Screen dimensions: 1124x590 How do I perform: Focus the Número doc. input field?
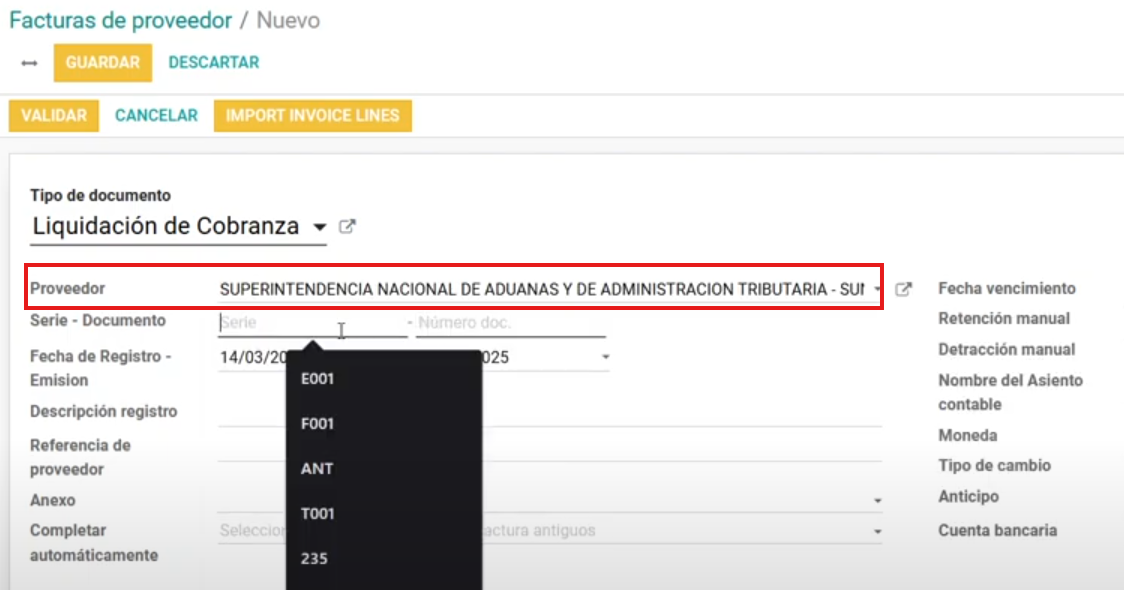(x=510, y=323)
